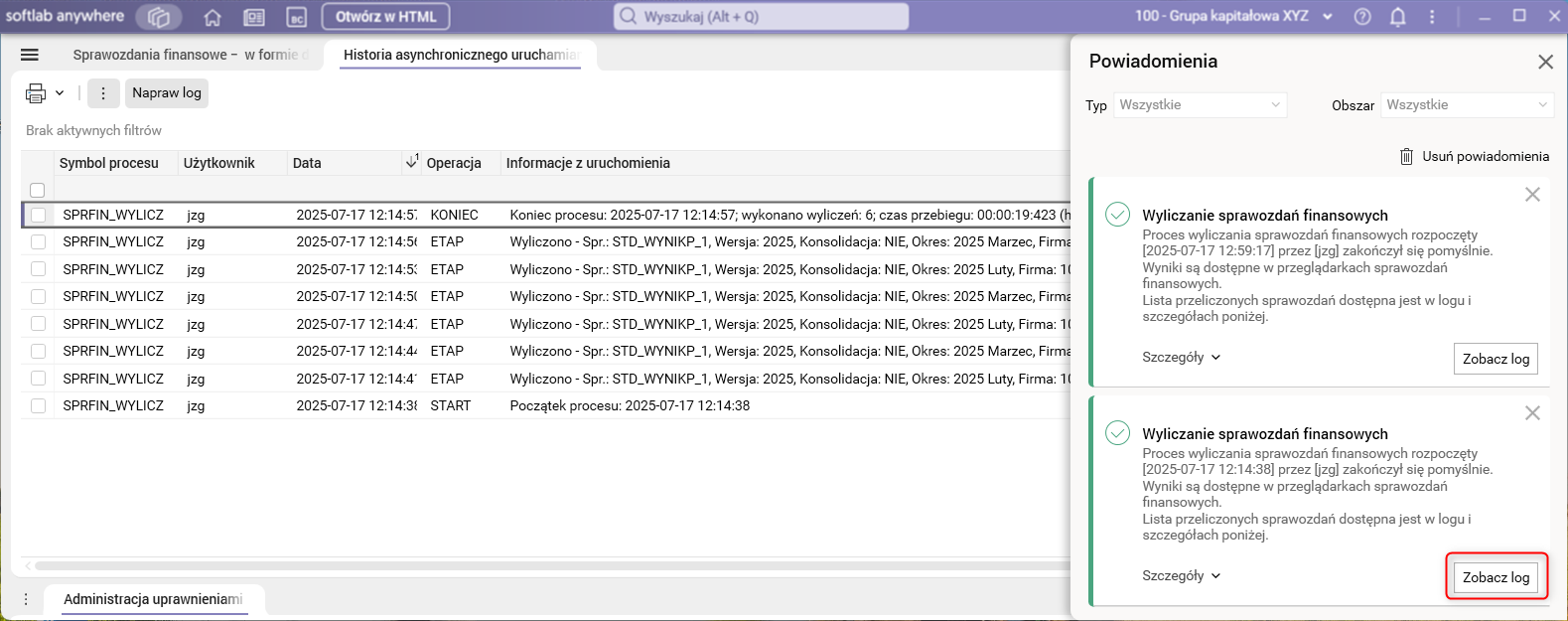Screen dimensions: 1568x621
Task: Expand Szczegóły in the 12:59:17 notification
Action: 1182,357
